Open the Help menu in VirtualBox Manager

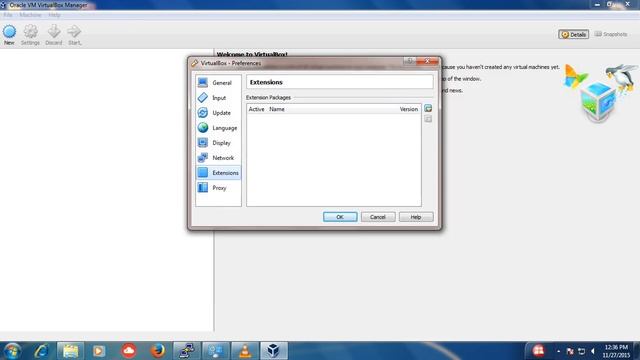click(54, 15)
